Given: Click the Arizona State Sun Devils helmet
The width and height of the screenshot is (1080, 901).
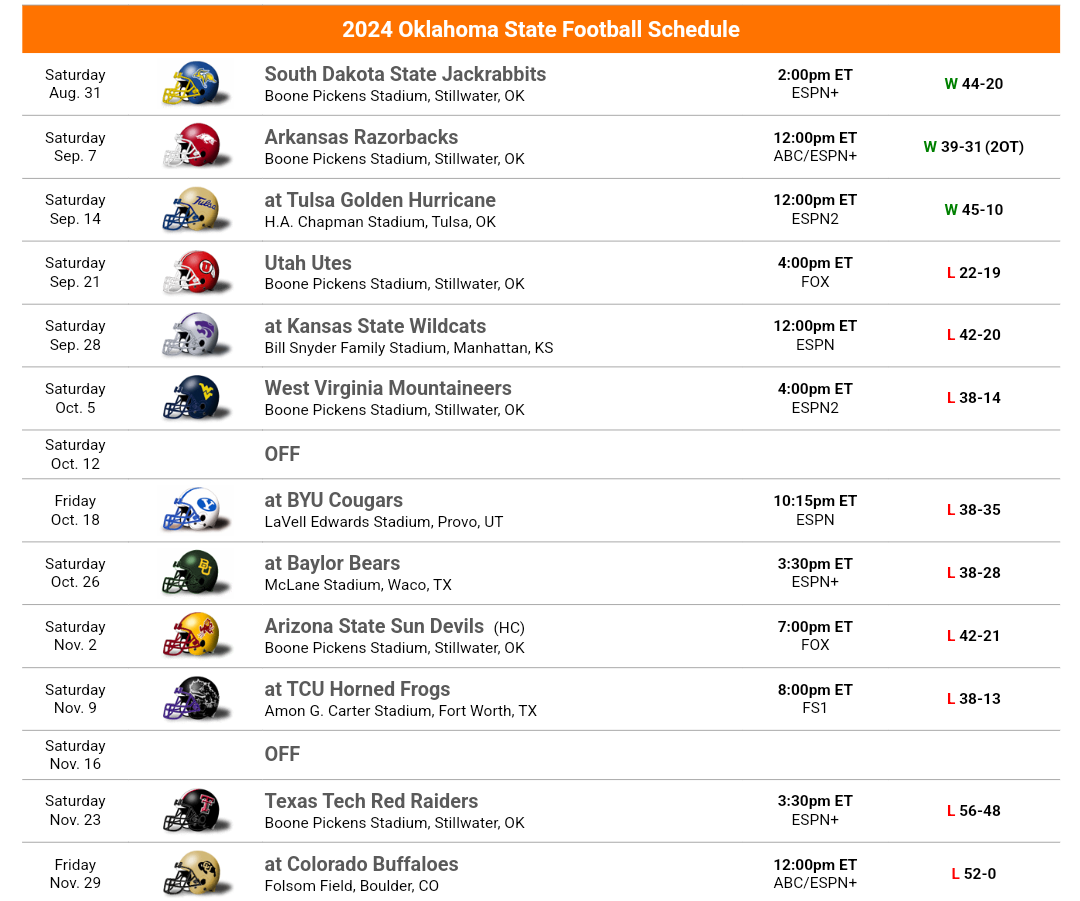Looking at the screenshot, I should click(x=196, y=635).
